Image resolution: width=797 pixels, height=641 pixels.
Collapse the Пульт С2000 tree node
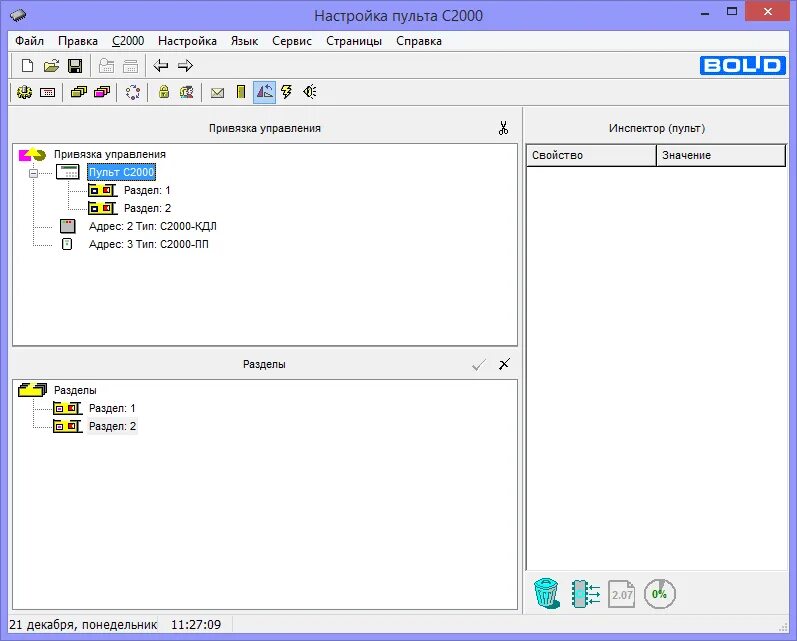click(34, 173)
